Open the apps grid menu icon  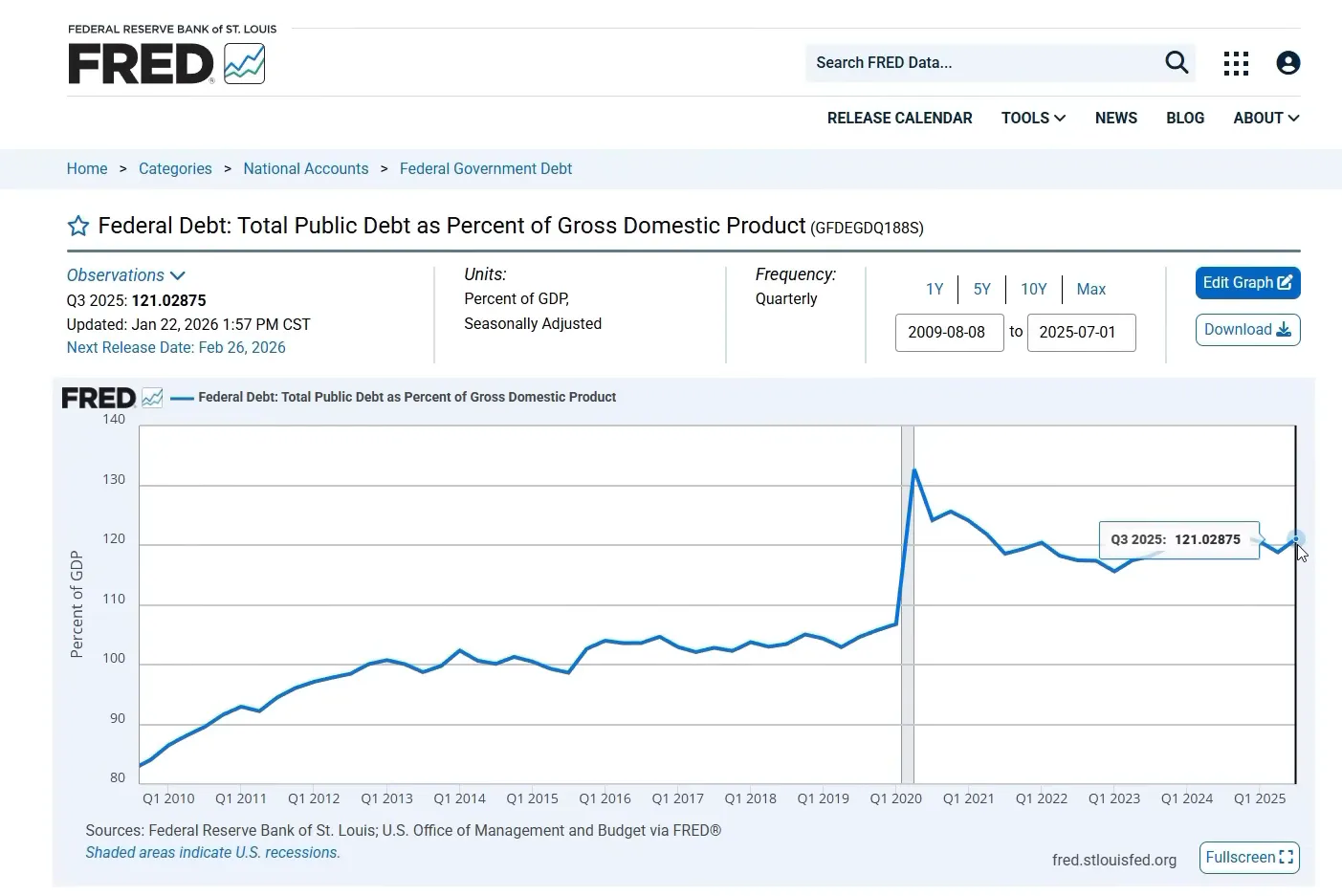pyautogui.click(x=1236, y=63)
